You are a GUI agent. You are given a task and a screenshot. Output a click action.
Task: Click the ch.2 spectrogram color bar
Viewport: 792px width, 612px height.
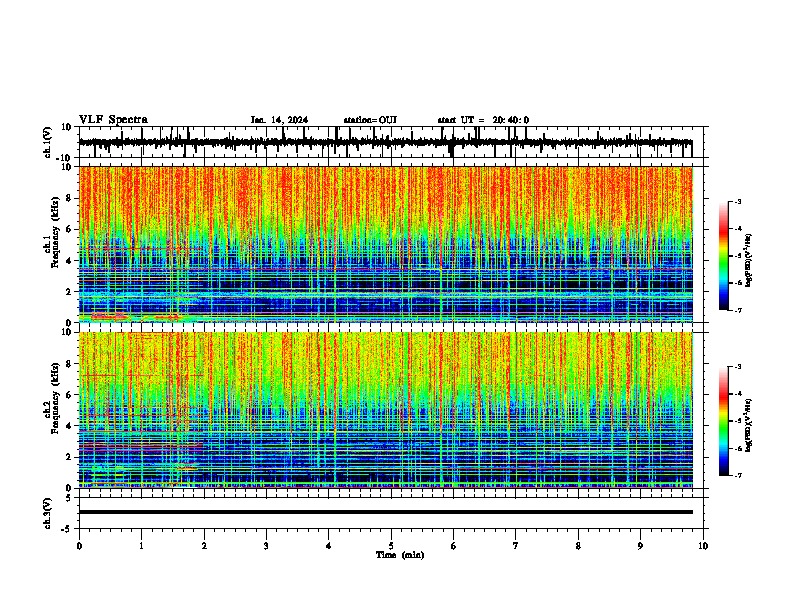(723, 421)
